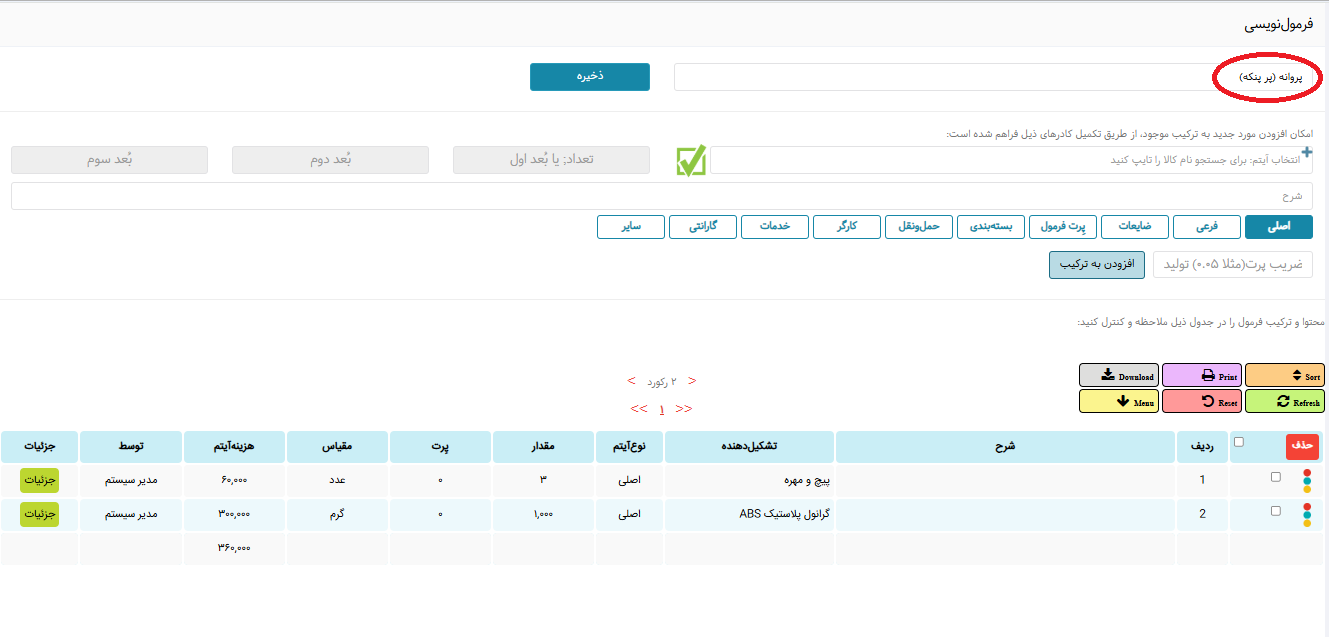Click the Download button
The image size is (1329, 637).
pos(1119,376)
